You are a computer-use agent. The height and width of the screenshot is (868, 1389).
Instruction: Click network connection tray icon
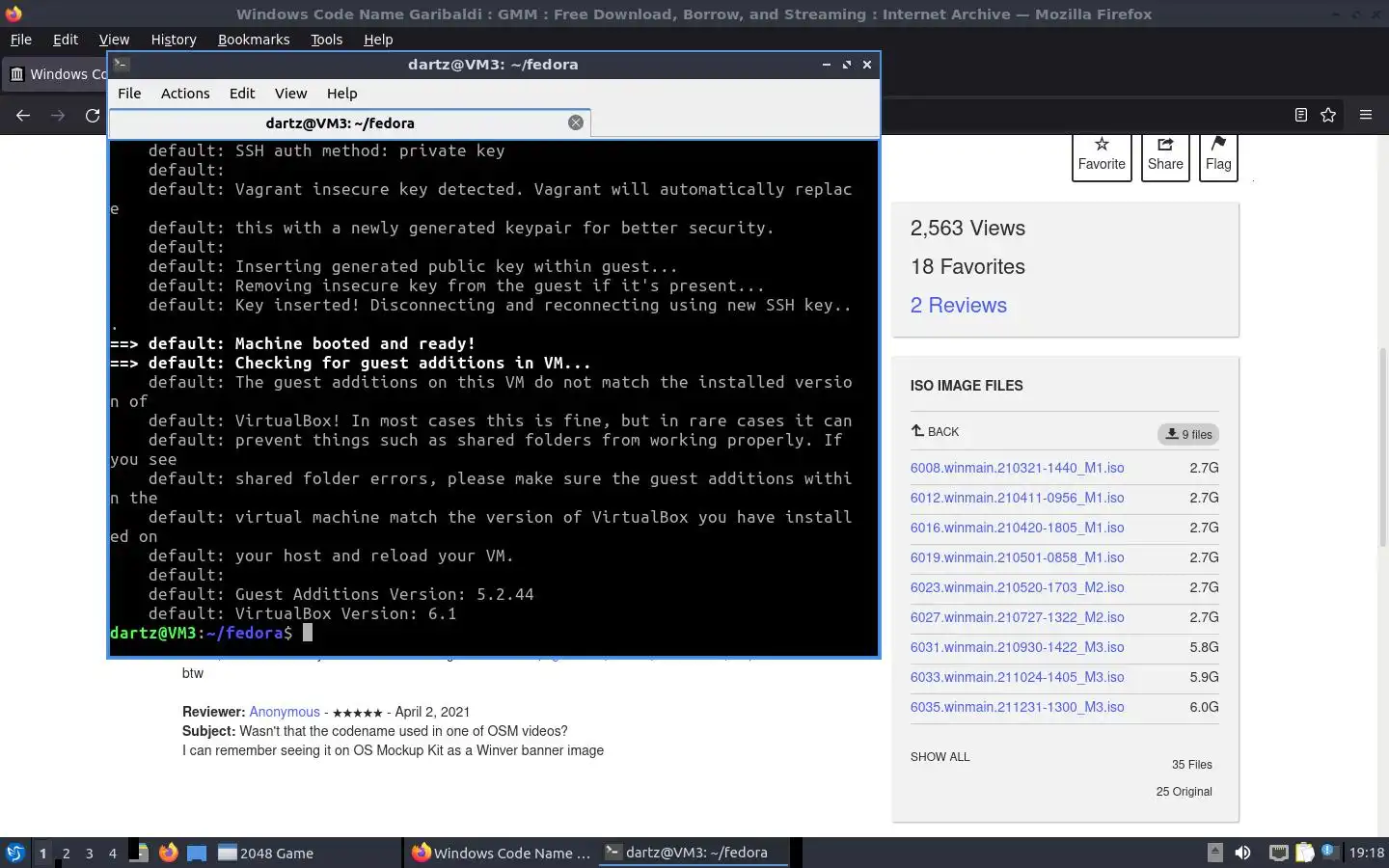(1278, 853)
